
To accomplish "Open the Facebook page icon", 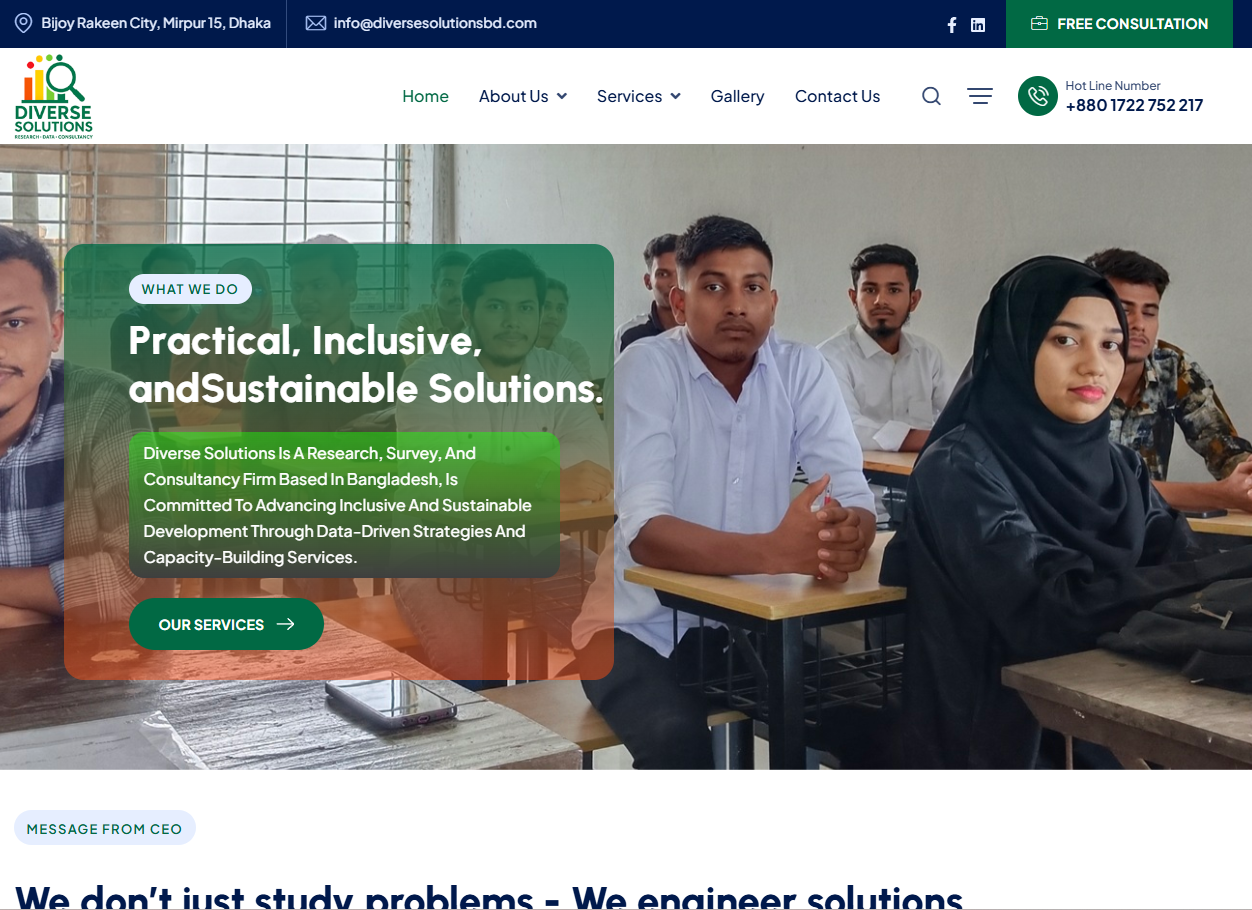I will [x=951, y=25].
